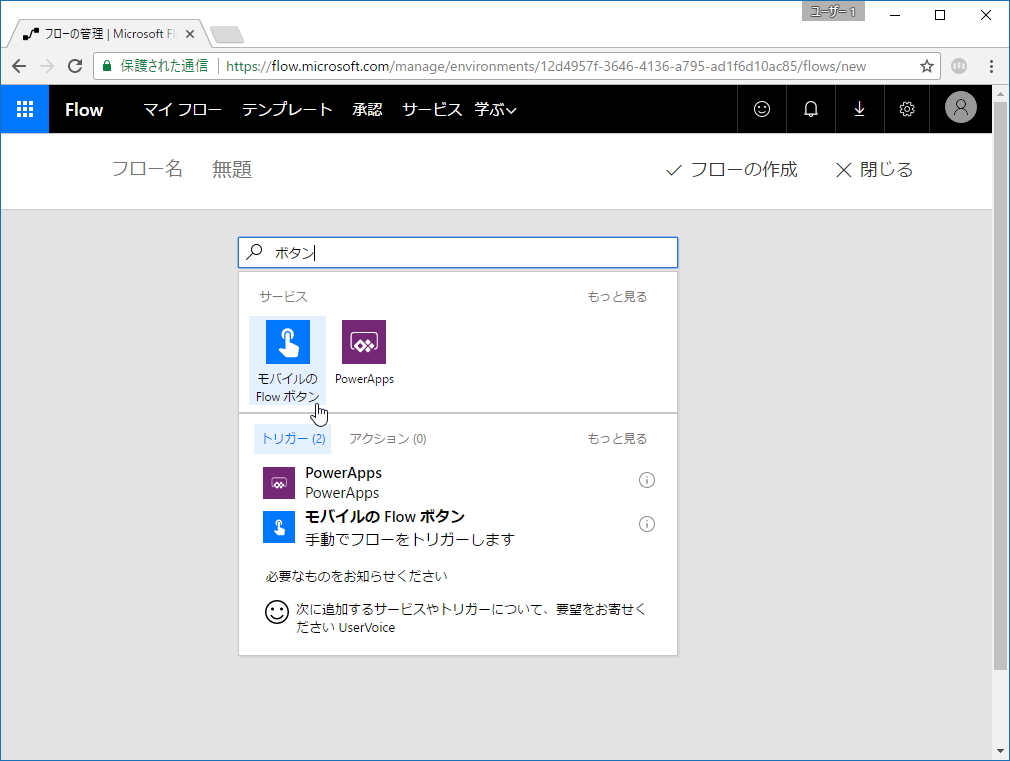Click the 必要なものをお知らせください text
This screenshot has height=761, width=1010.
click(x=356, y=576)
